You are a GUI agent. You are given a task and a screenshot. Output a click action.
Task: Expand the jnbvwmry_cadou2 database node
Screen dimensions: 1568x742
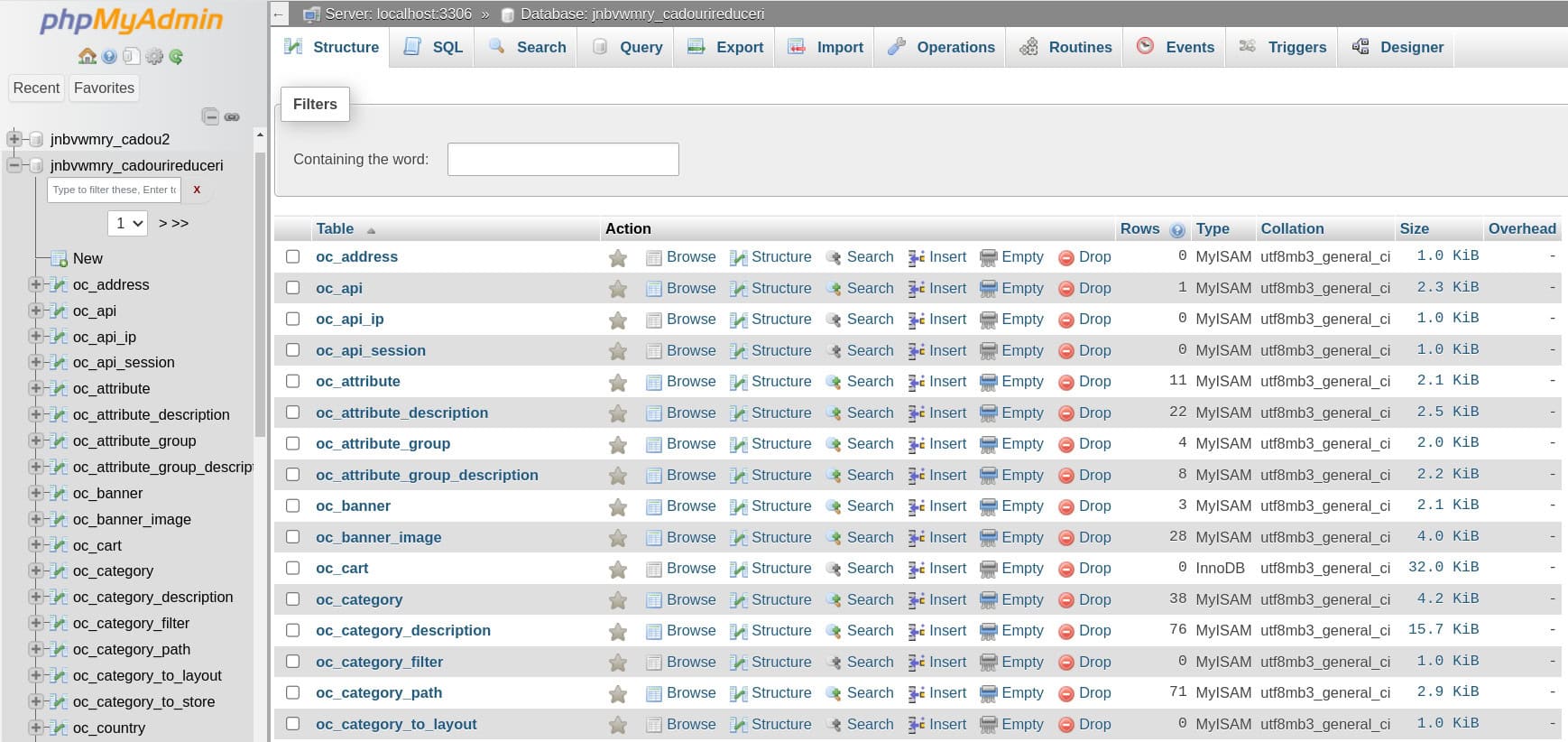tap(14, 139)
